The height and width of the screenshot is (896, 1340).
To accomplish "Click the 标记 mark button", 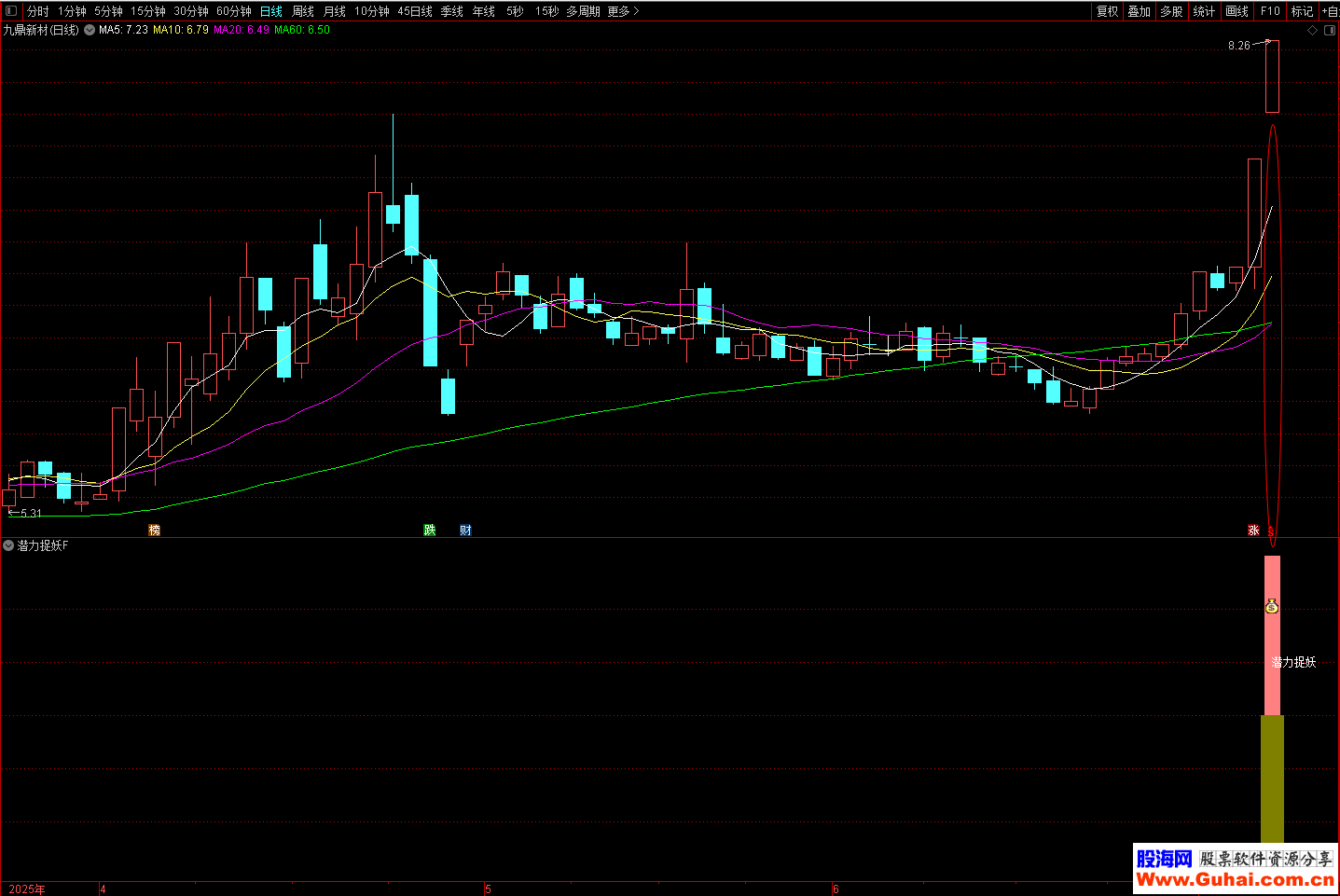I will [x=1302, y=11].
